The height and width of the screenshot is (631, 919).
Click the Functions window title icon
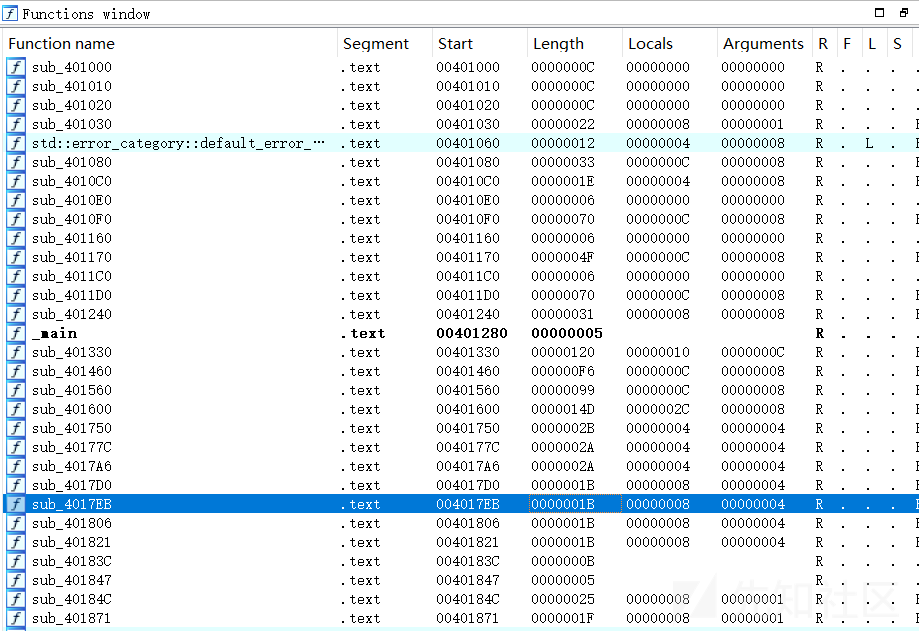(10, 13)
